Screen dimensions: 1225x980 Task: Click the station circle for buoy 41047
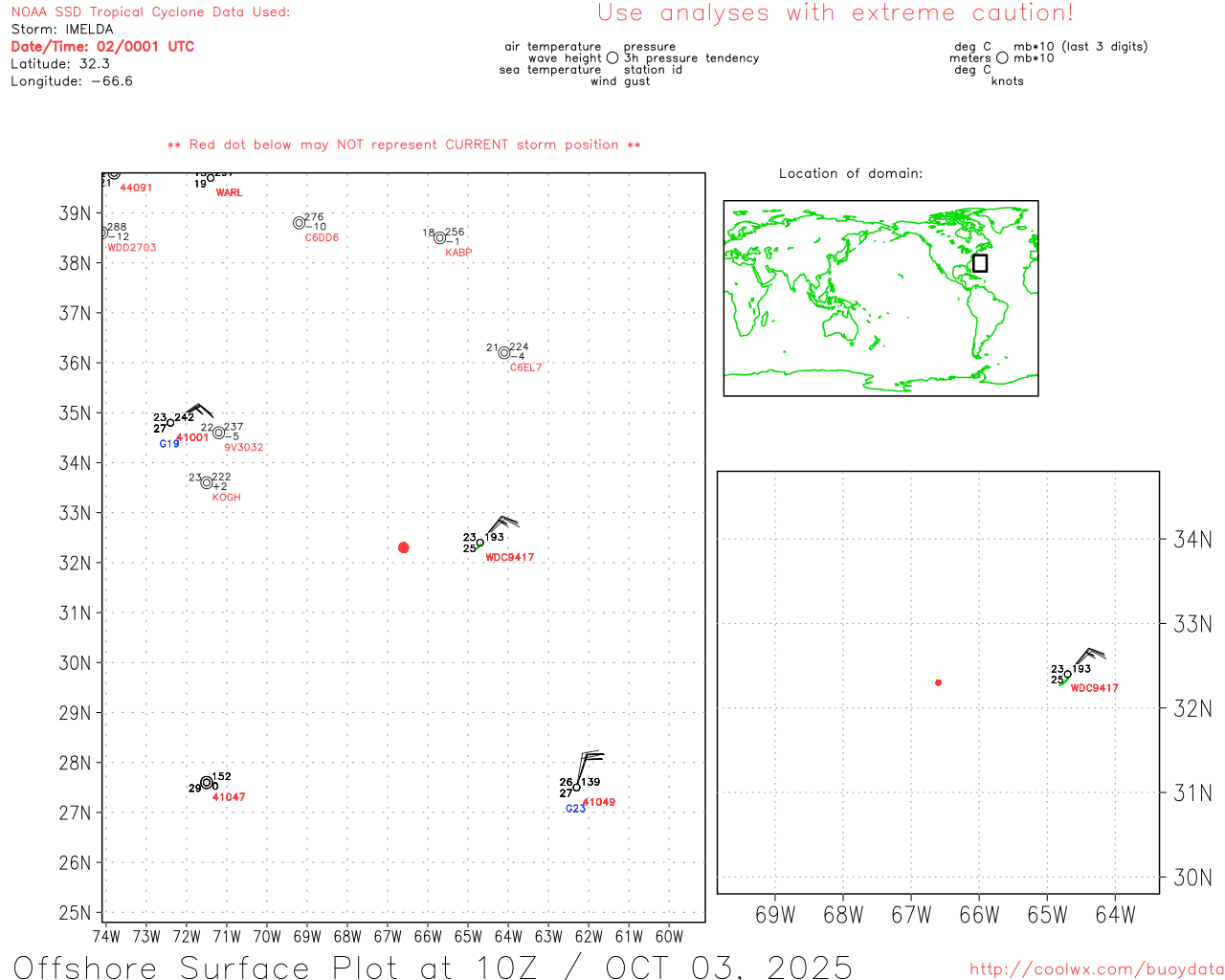[x=207, y=783]
